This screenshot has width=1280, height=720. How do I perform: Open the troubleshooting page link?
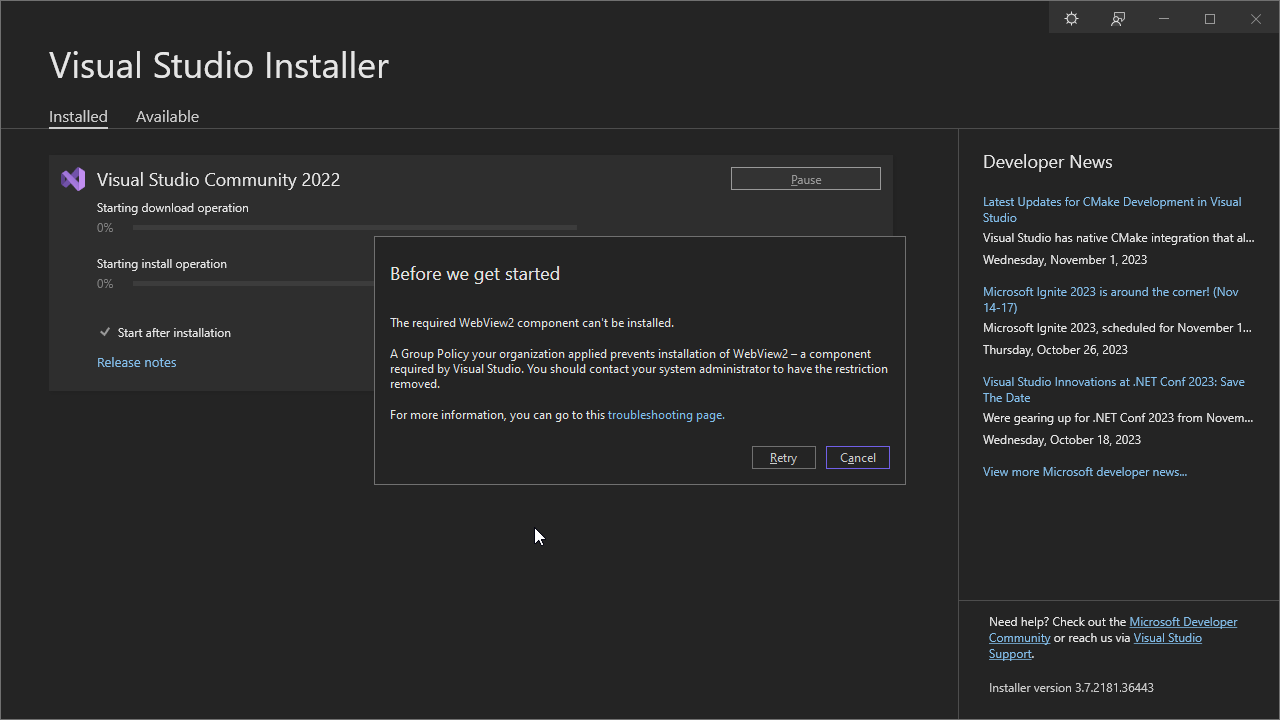pyautogui.click(x=665, y=414)
